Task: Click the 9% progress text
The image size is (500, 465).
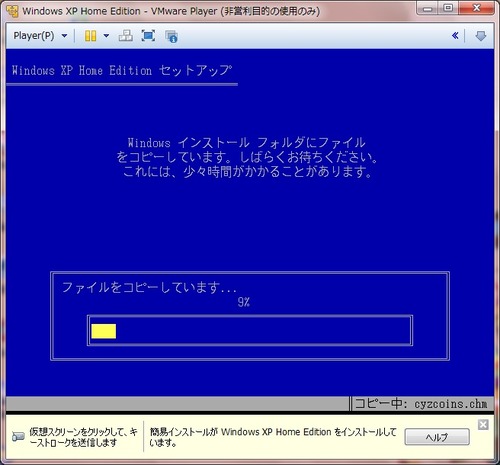Action: click(244, 302)
